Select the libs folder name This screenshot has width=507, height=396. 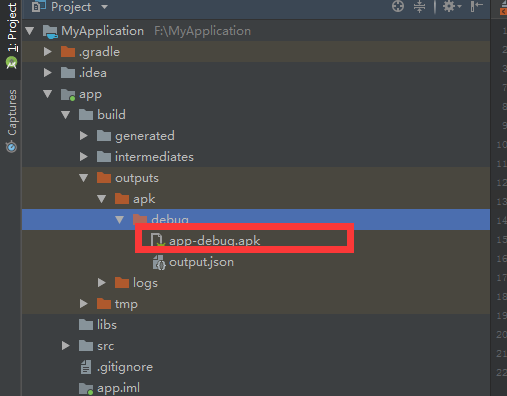point(107,325)
